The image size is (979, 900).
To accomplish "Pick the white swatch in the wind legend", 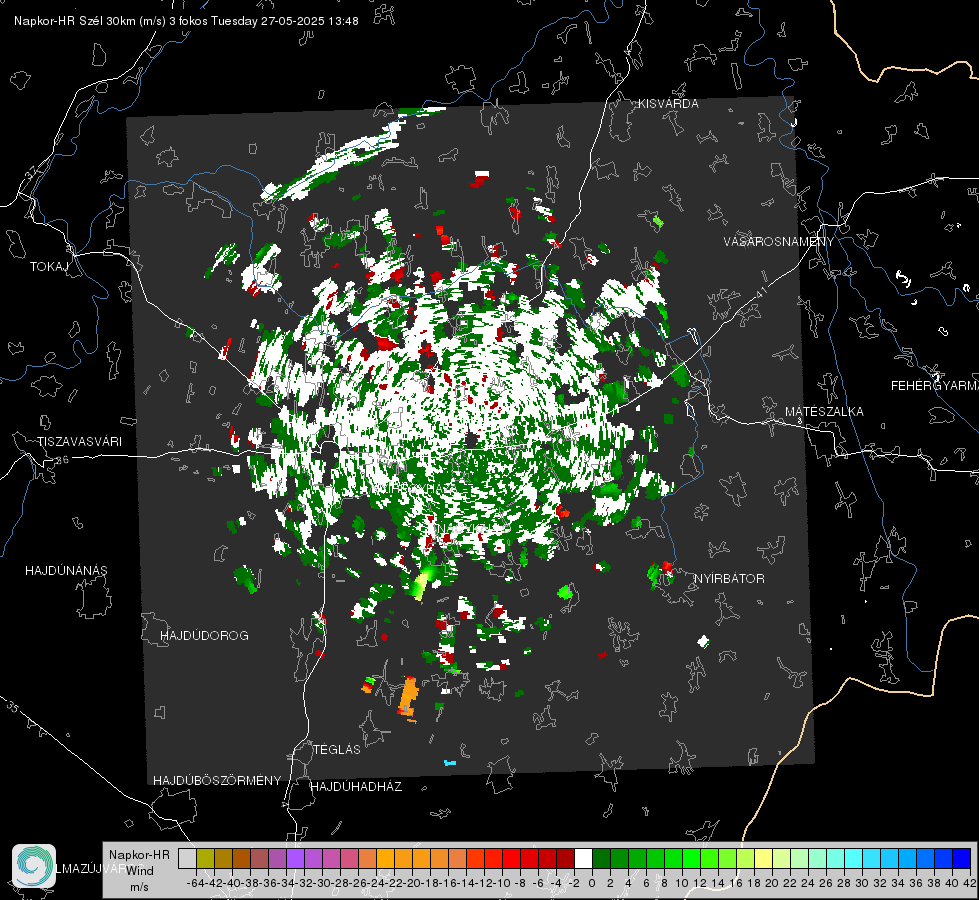I will point(583,858).
